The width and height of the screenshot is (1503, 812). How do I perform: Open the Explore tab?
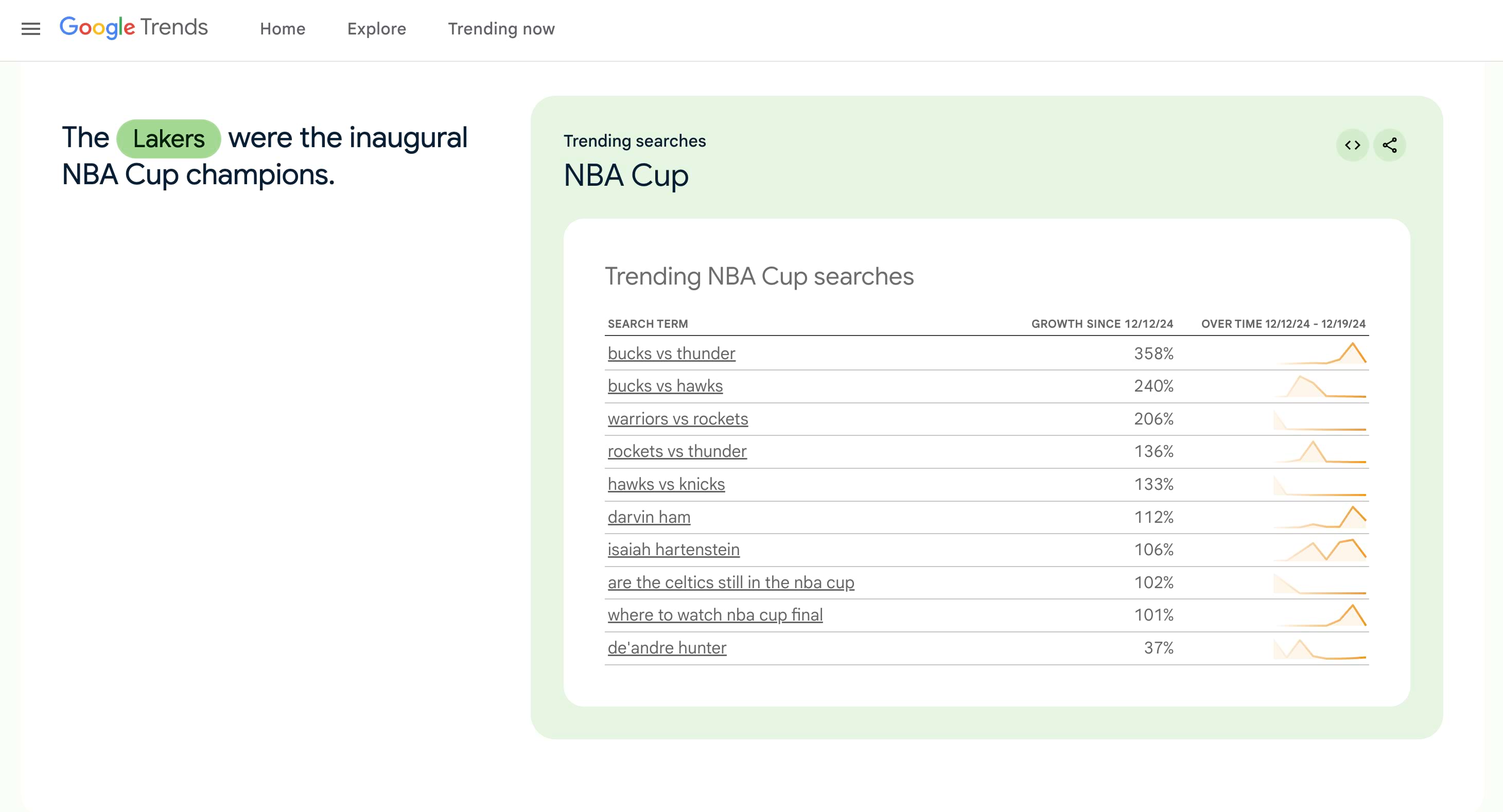point(376,29)
